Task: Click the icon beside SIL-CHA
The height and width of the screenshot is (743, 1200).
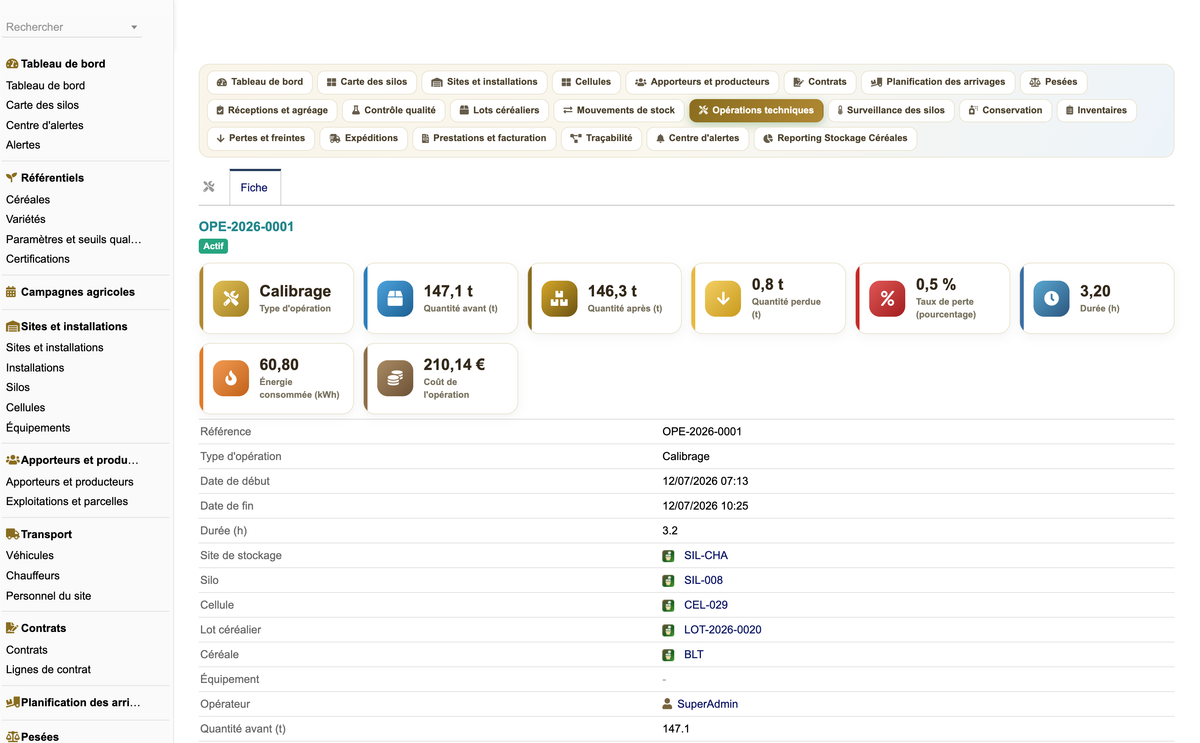Action: (668, 556)
